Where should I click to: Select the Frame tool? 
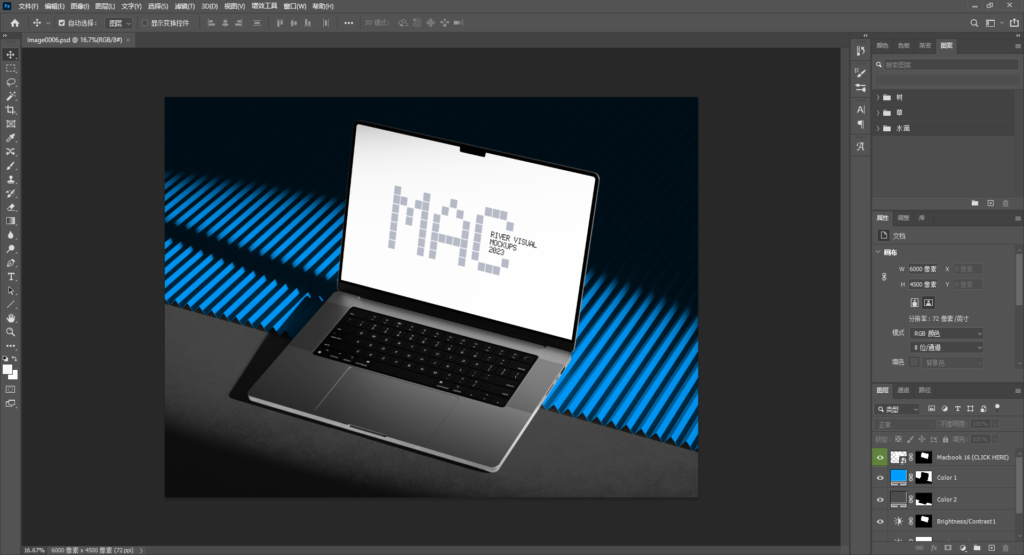pos(10,124)
